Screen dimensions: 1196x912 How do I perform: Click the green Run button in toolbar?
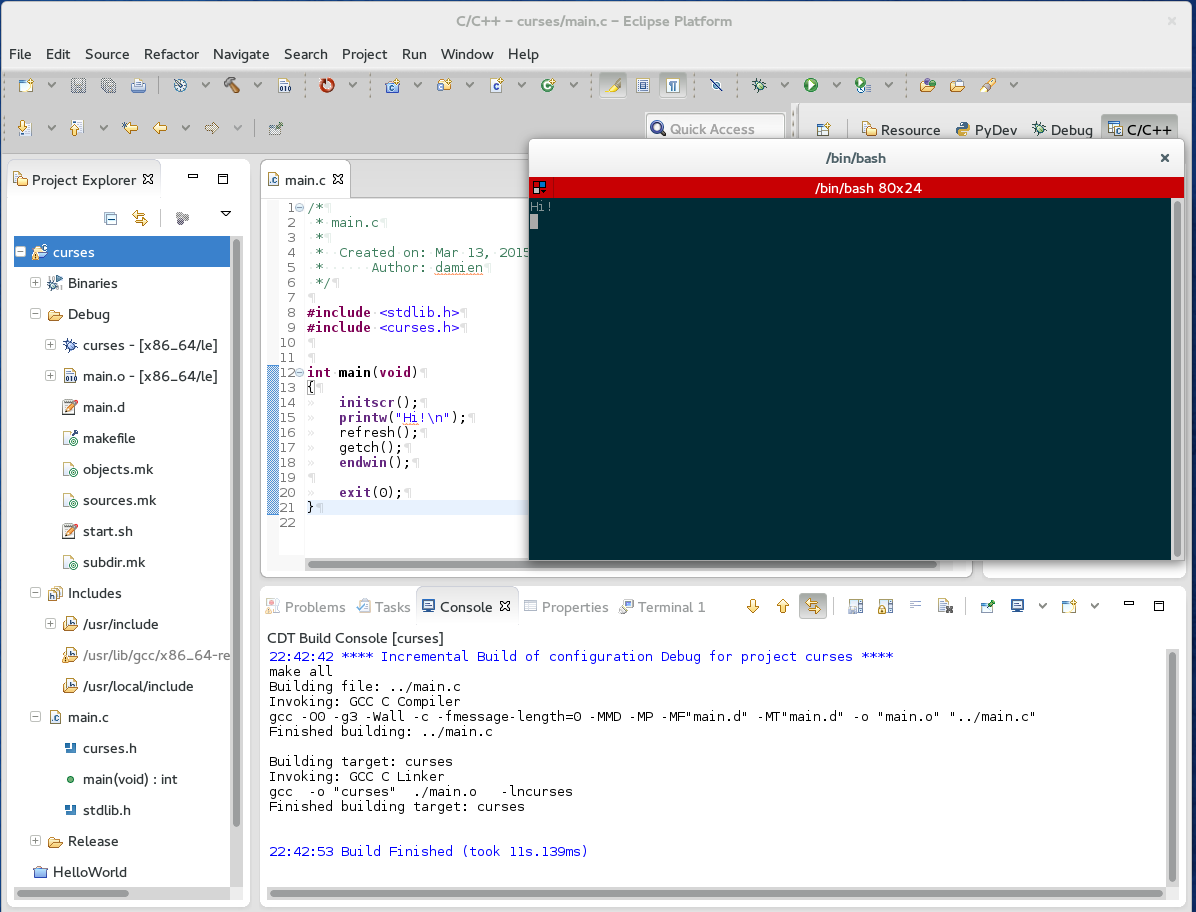[811, 85]
